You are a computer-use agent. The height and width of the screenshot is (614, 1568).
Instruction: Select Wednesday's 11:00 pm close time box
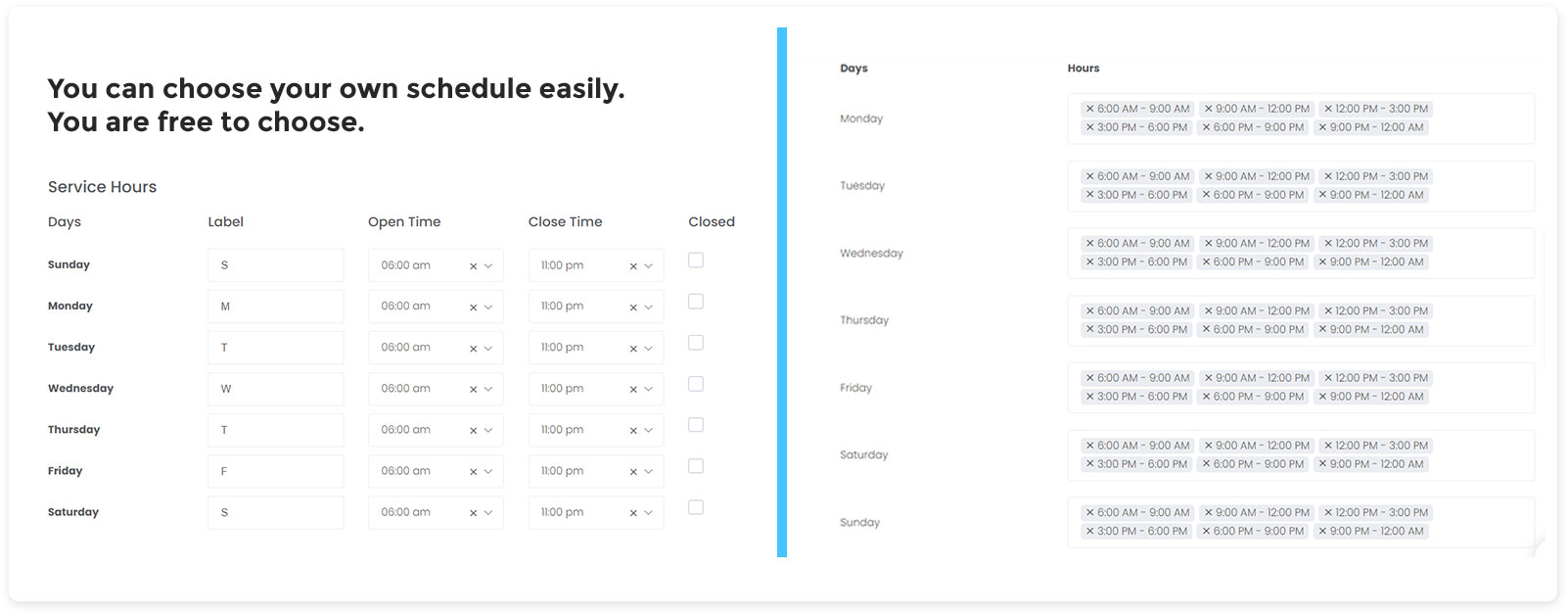(x=577, y=389)
